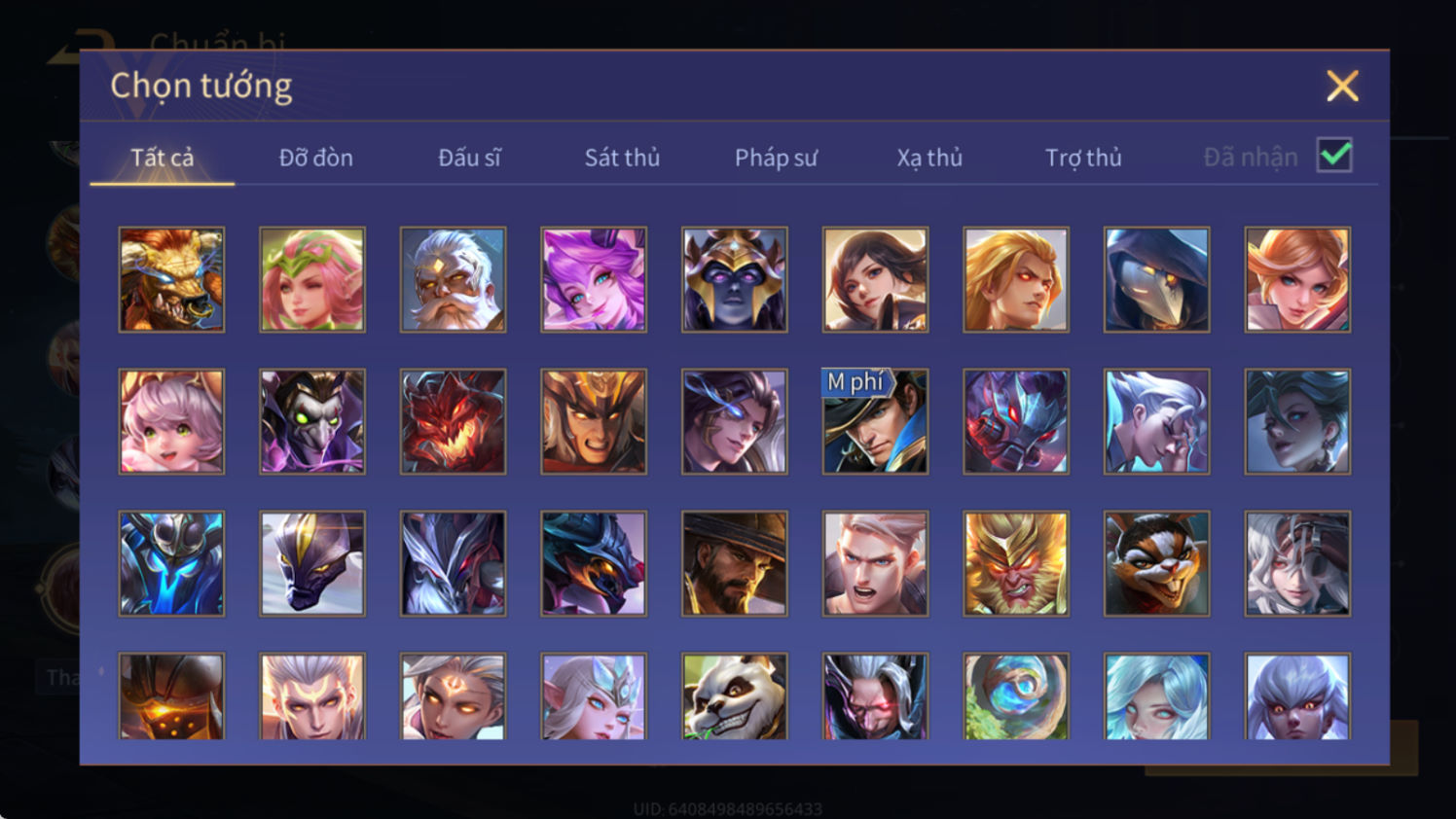
Task: Filter heroes by Xạ thủ
Action: [x=929, y=158]
